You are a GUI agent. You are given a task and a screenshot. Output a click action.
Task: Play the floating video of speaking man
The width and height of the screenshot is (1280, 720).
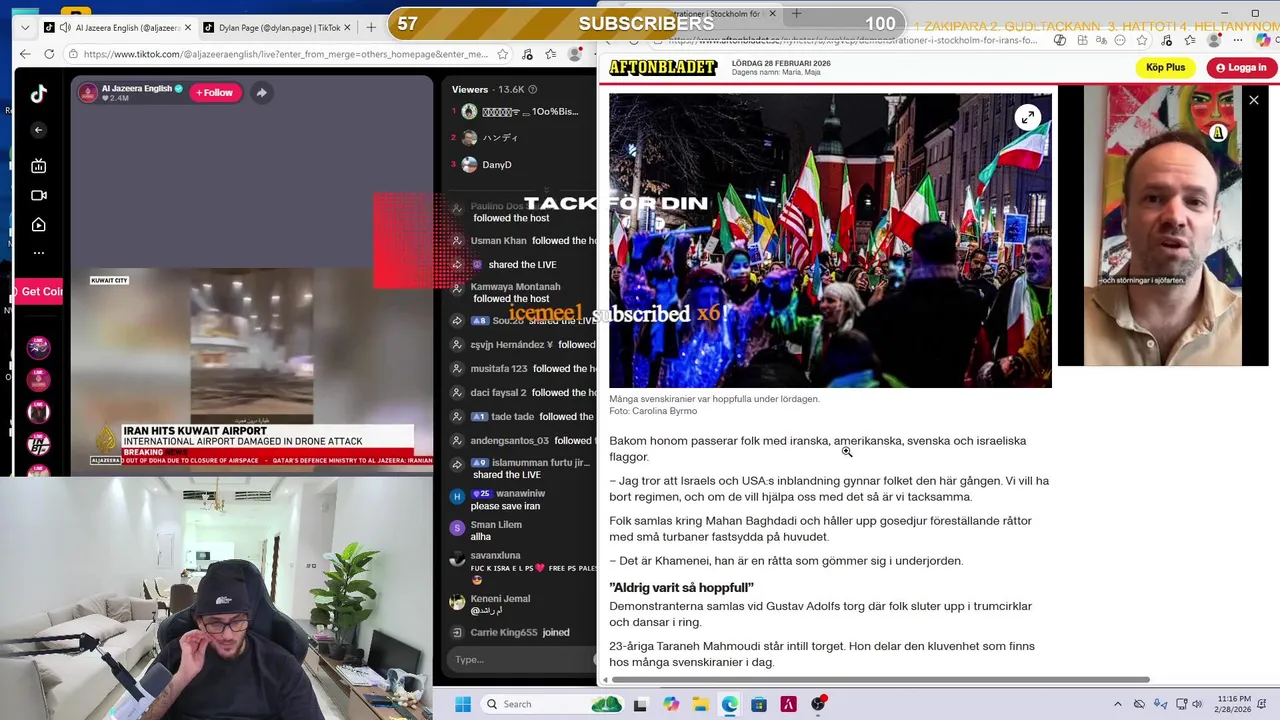tap(1163, 226)
